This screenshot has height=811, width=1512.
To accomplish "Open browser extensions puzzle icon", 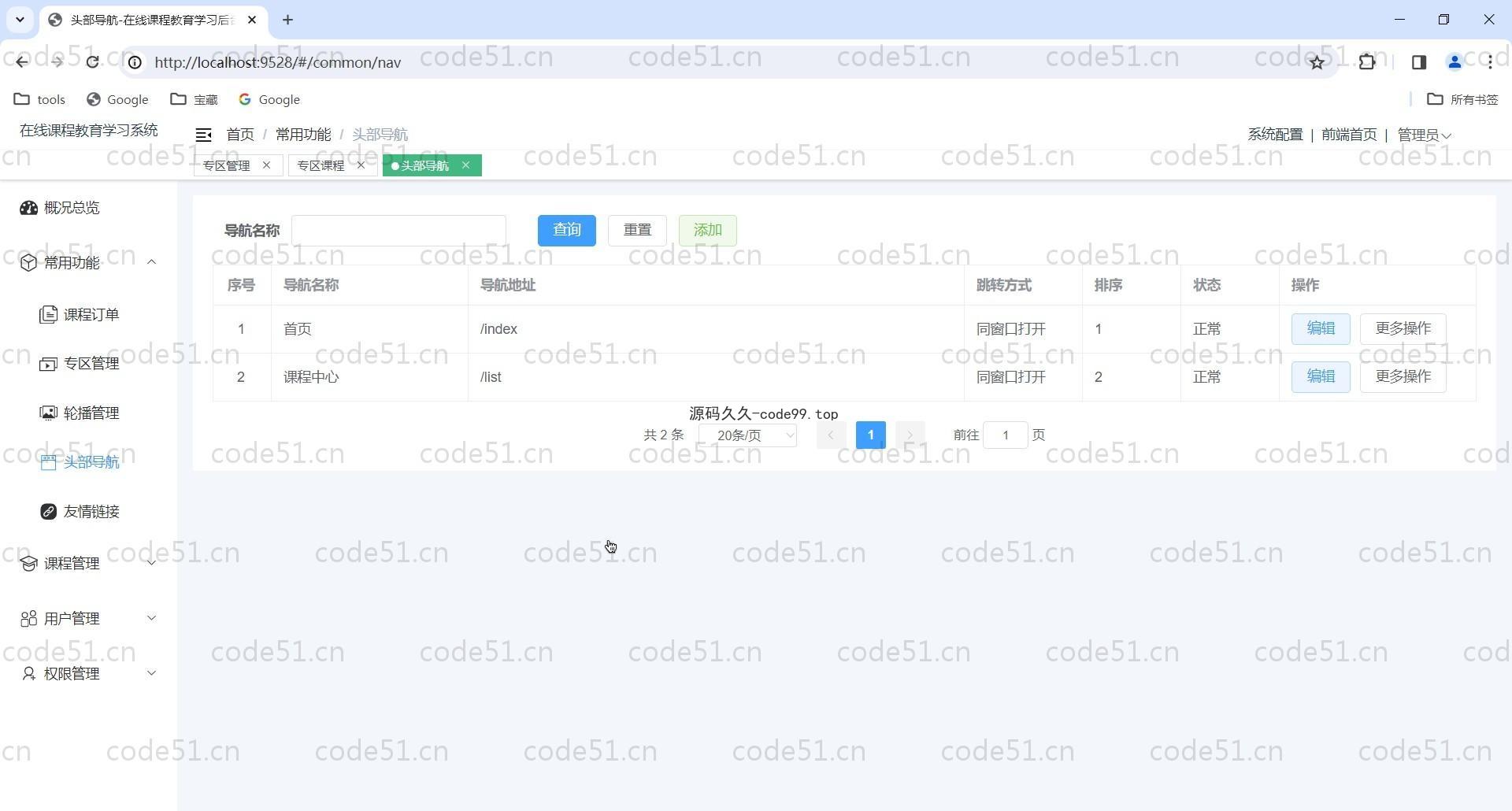I will (x=1367, y=62).
